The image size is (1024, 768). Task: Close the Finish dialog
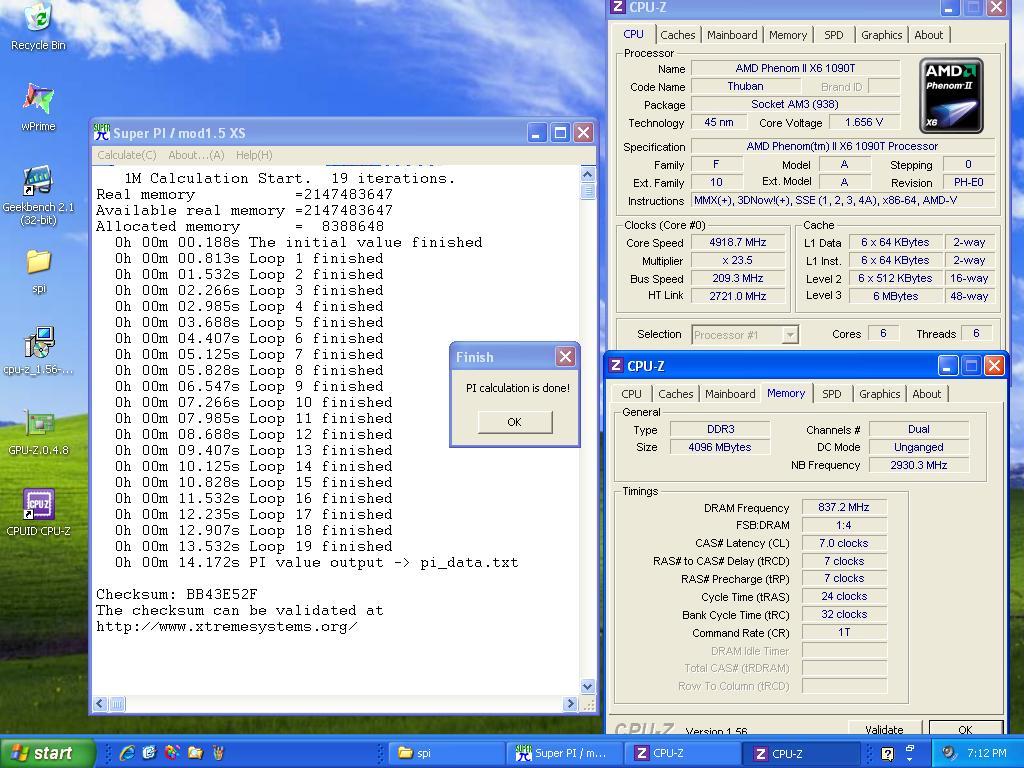(x=566, y=357)
